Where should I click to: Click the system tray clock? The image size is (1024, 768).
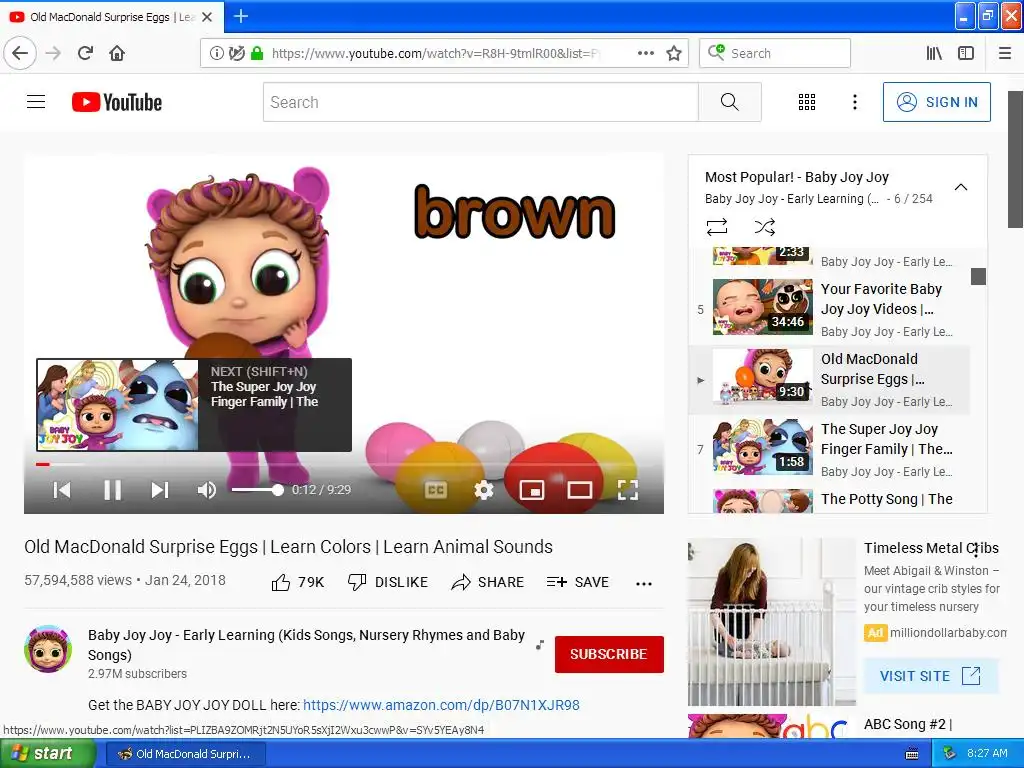(x=987, y=754)
